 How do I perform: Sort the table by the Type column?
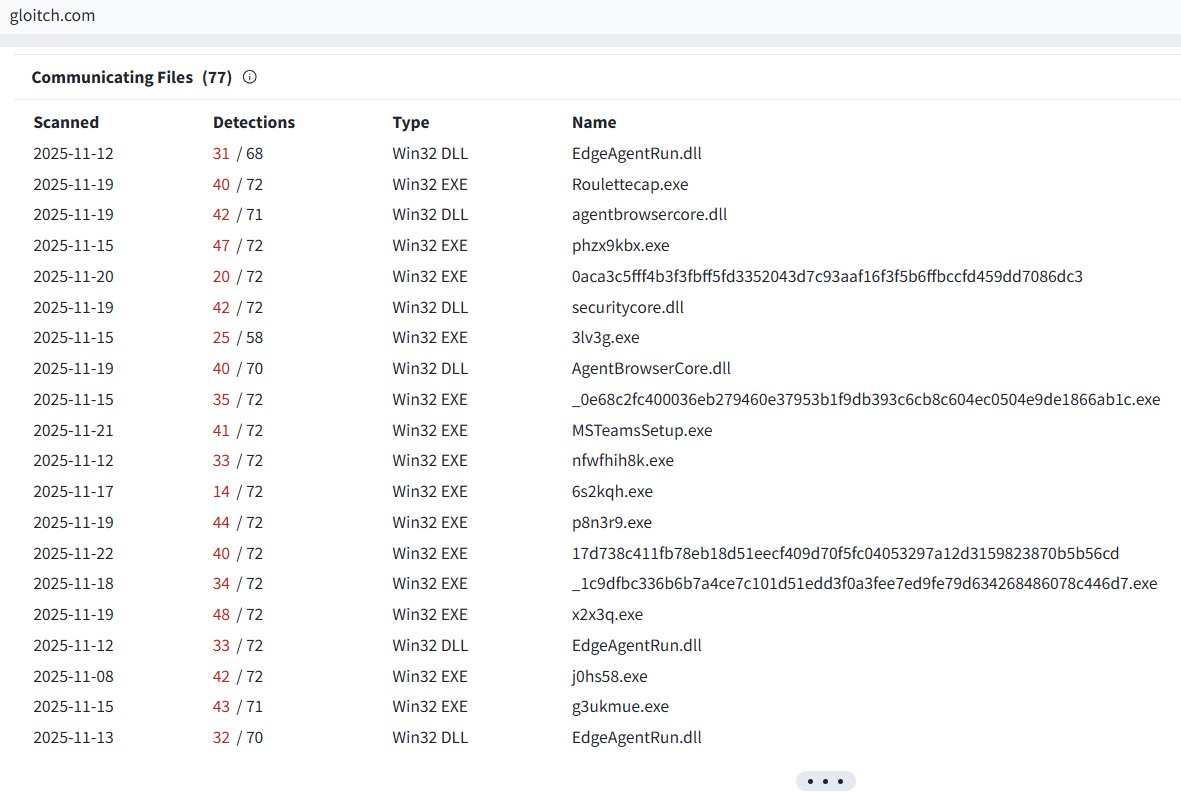tap(410, 122)
